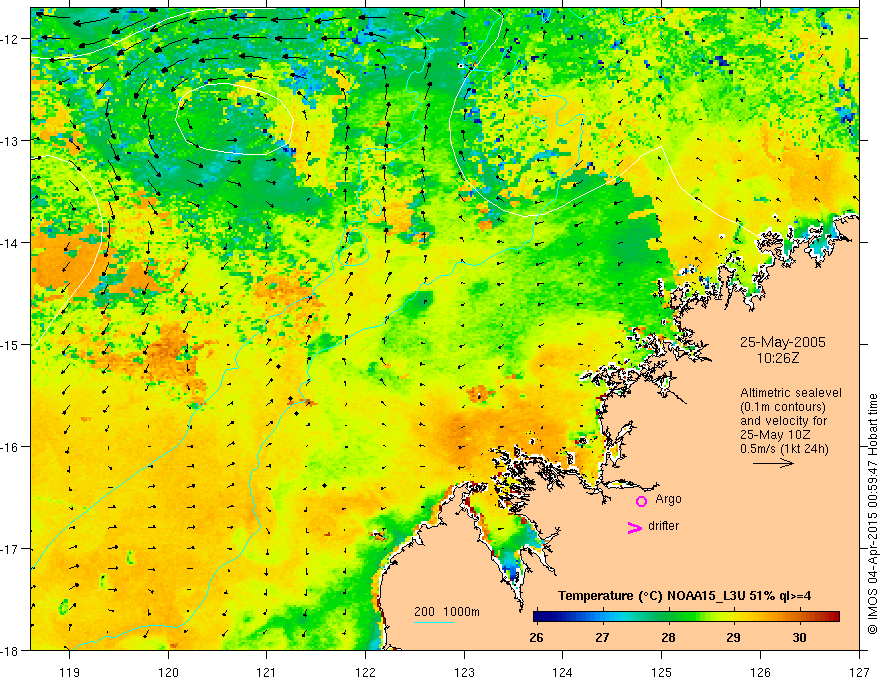This screenshot has width=880, height=680.
Task: Click the magenta drifter arrow symbol
Action: click(635, 528)
